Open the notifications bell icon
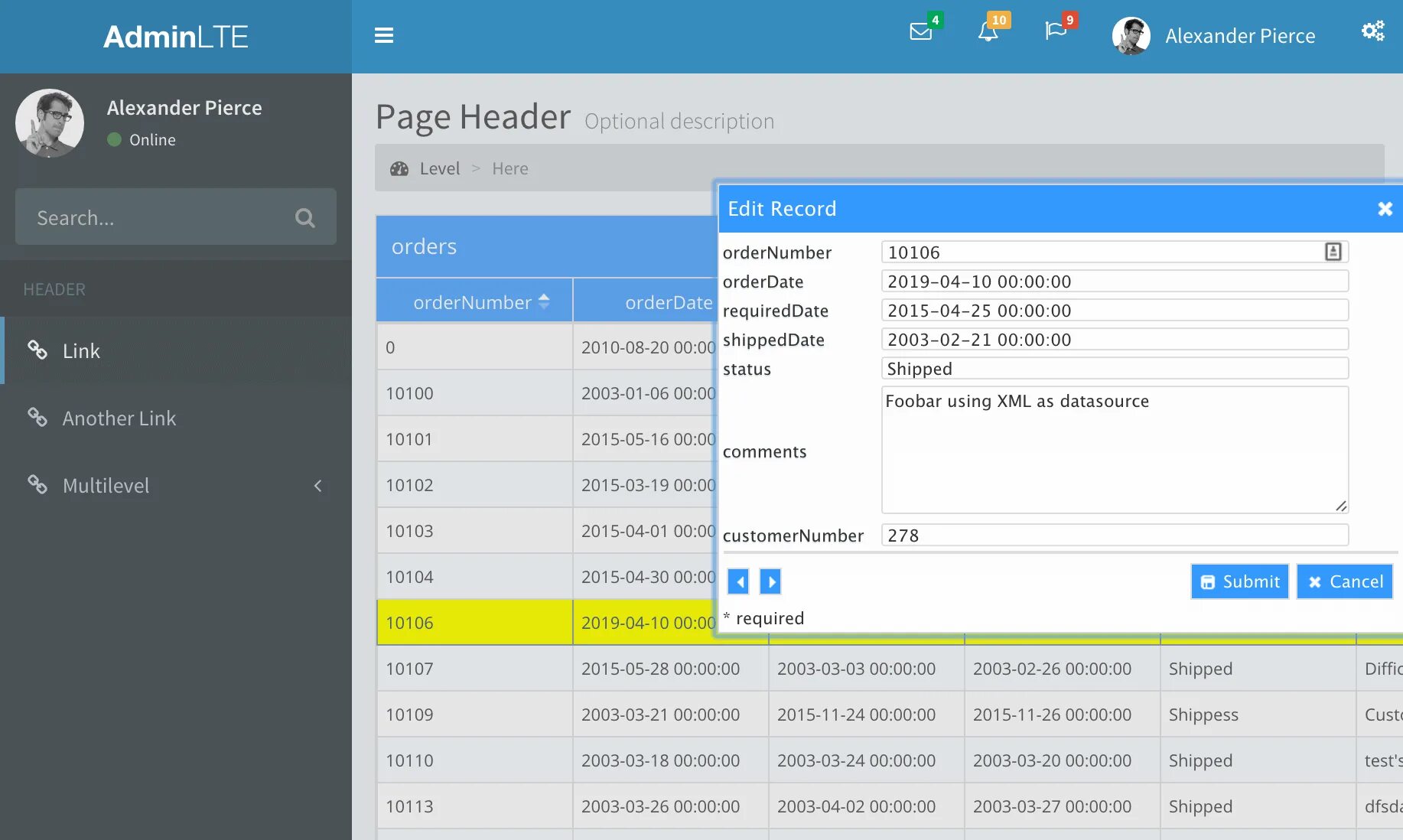Image resolution: width=1403 pixels, height=840 pixels. [988, 31]
